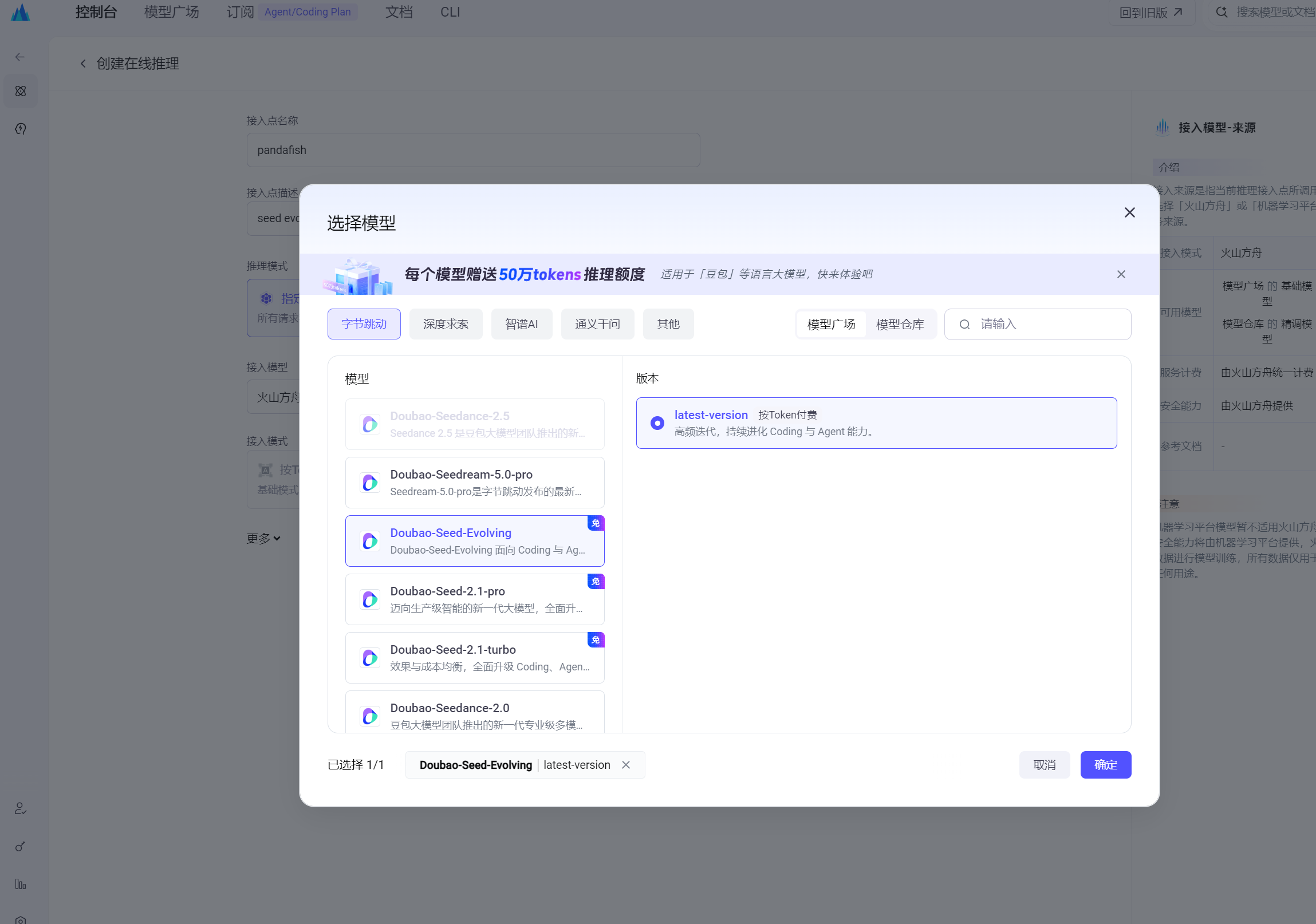
Task: Click the 免 badge on Doubao-Seed-2.1-pro card
Action: point(596,582)
